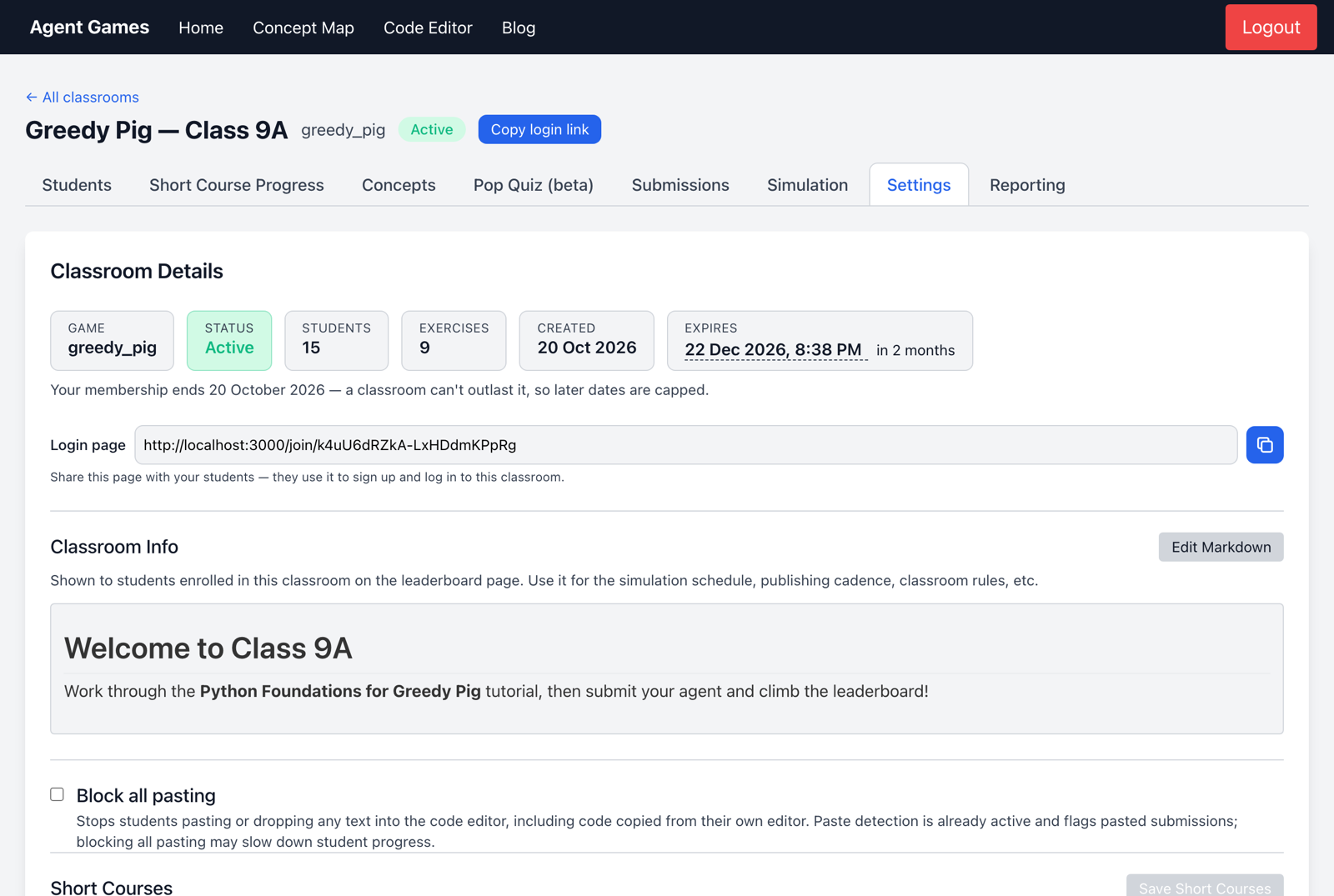1334x896 pixels.
Task: Click the copy icon beside login page URL
Action: [1264, 445]
